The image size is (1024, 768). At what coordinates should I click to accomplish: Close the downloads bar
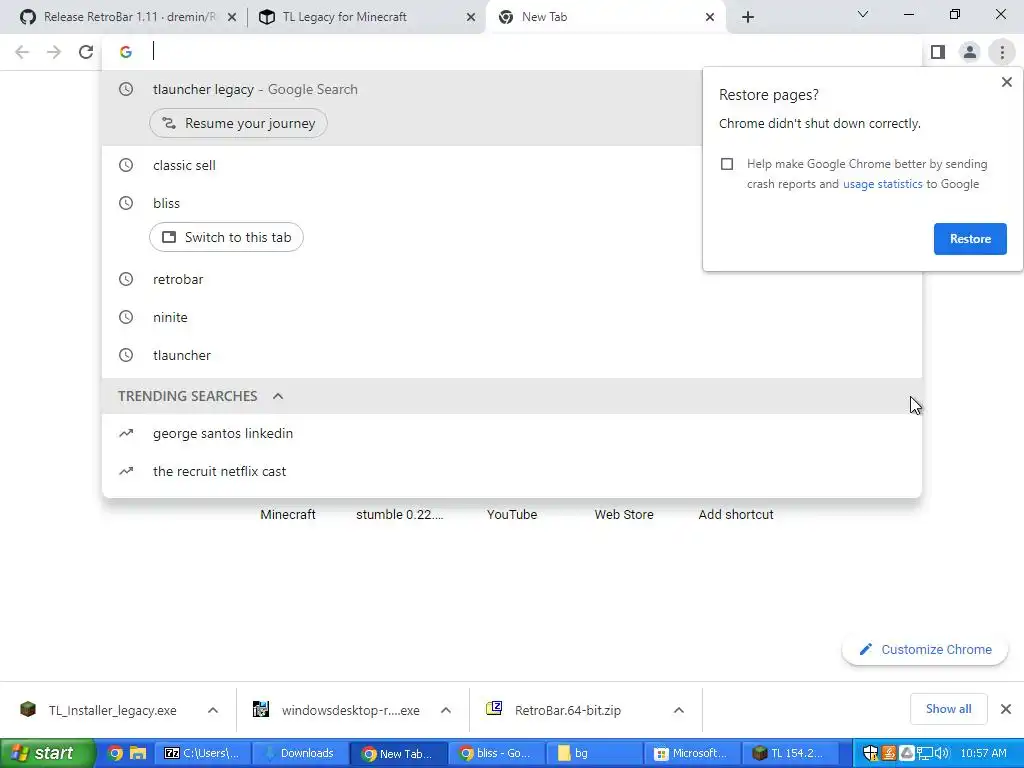tap(1006, 709)
